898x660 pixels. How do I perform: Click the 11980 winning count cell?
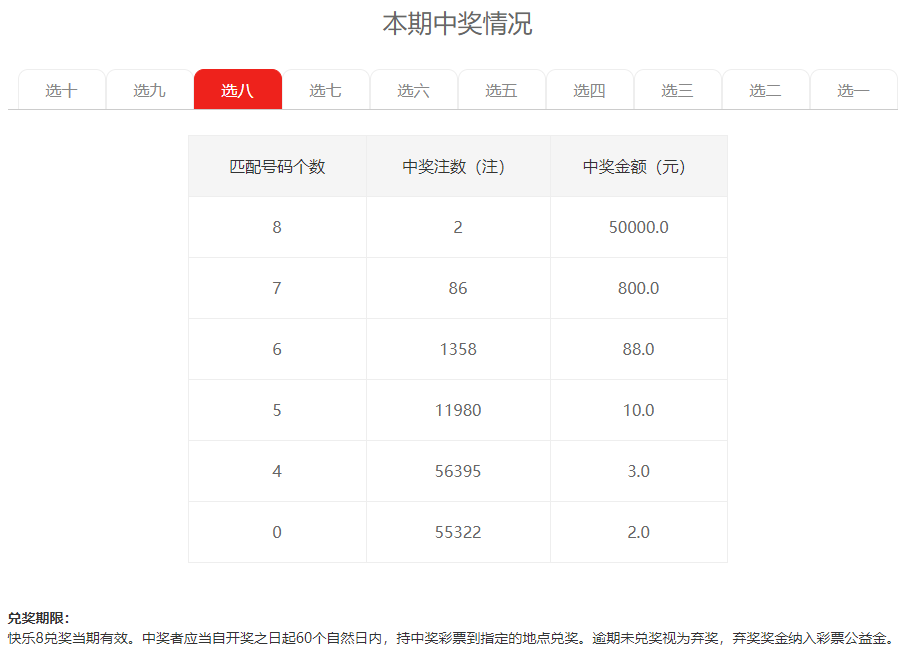[x=458, y=411]
